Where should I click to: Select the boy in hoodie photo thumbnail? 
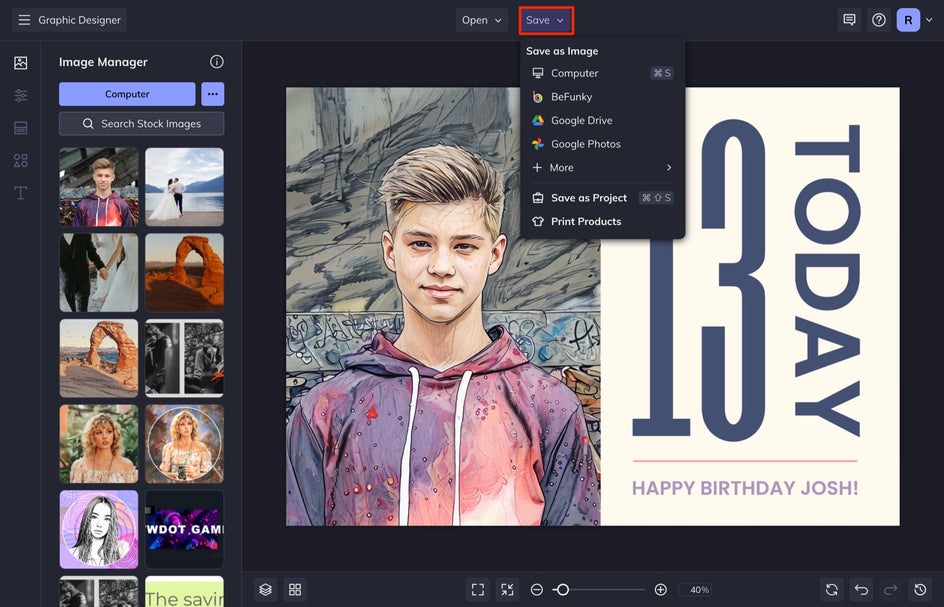point(99,187)
